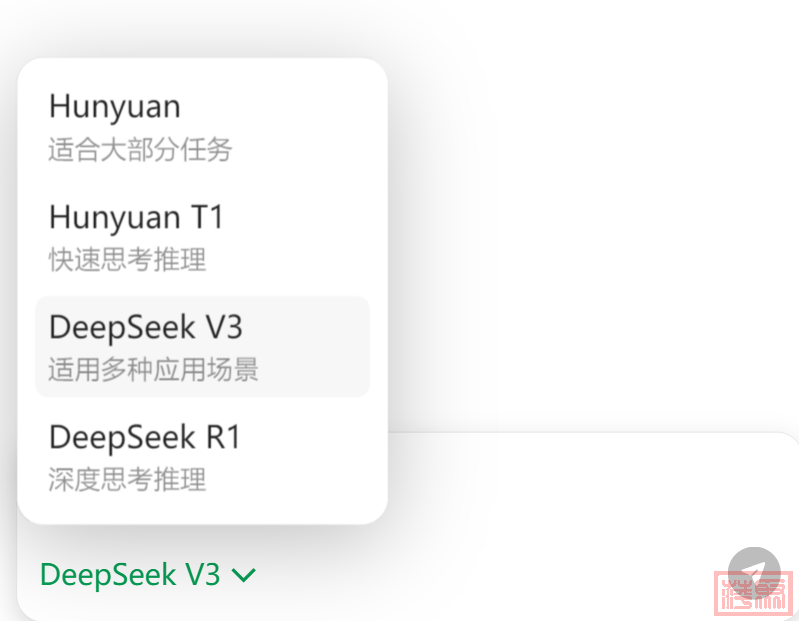Click the 快速思考推理 subtitle under Hunyuan T1
Screen dimensions: 799x621
point(127,260)
